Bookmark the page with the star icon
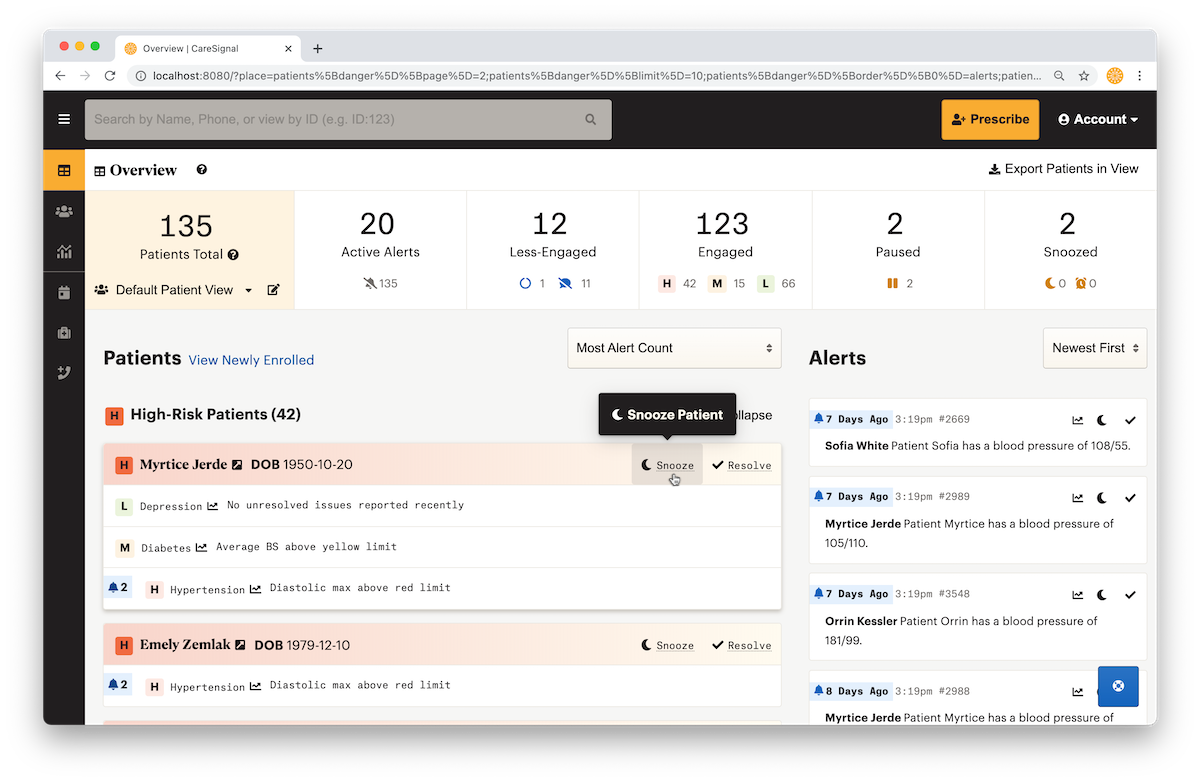Image resolution: width=1200 pixels, height=782 pixels. point(1084,76)
